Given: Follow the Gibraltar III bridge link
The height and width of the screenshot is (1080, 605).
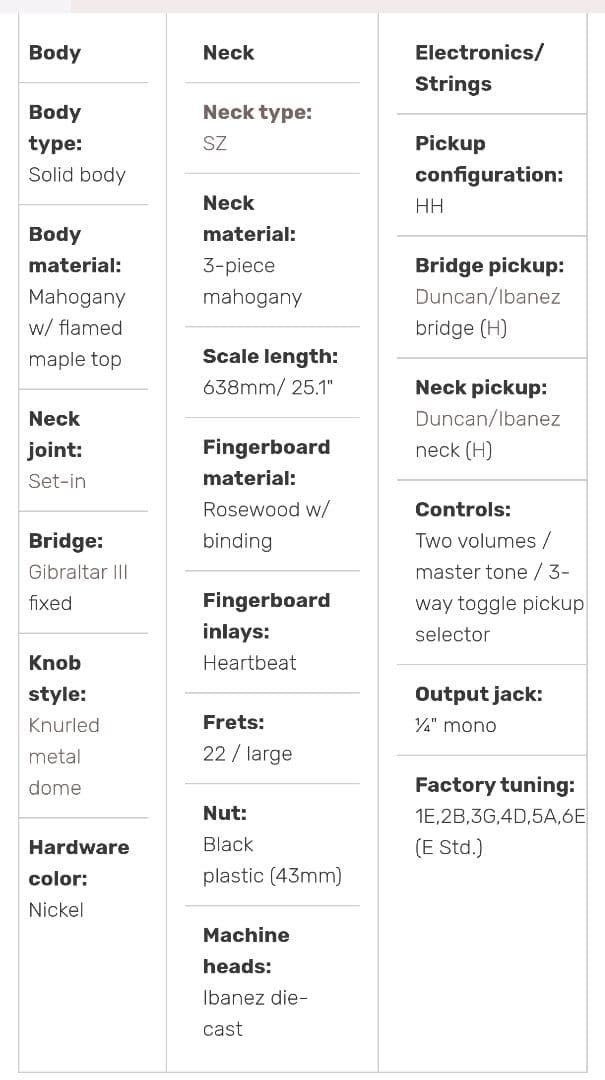Looking at the screenshot, I should tap(78, 572).
